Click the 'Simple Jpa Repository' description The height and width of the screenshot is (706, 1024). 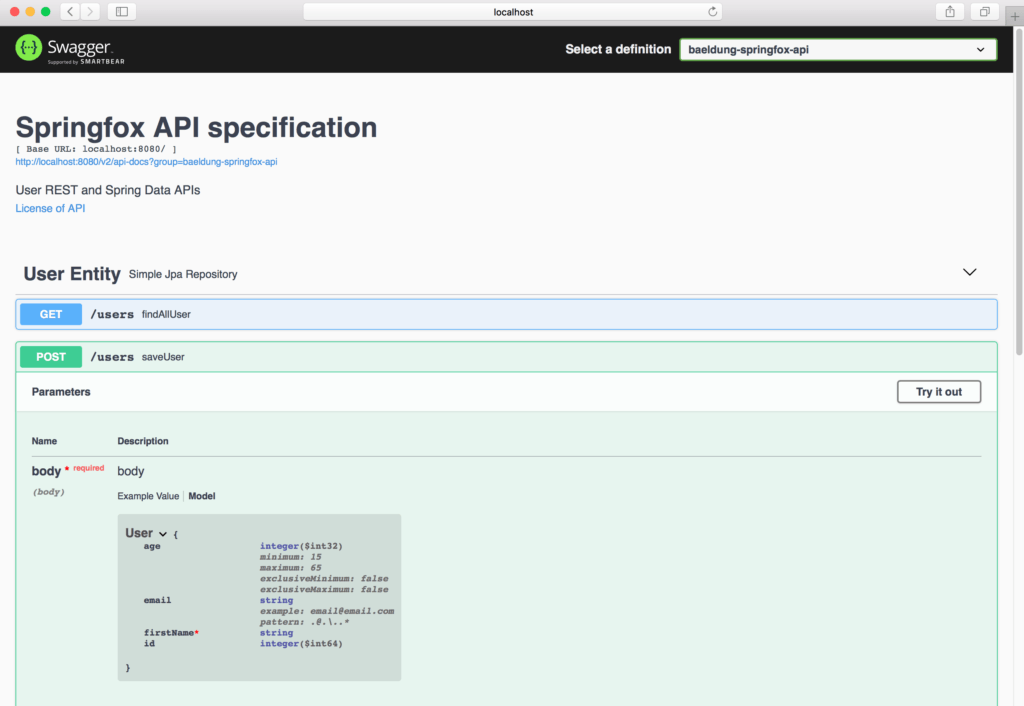coord(183,274)
